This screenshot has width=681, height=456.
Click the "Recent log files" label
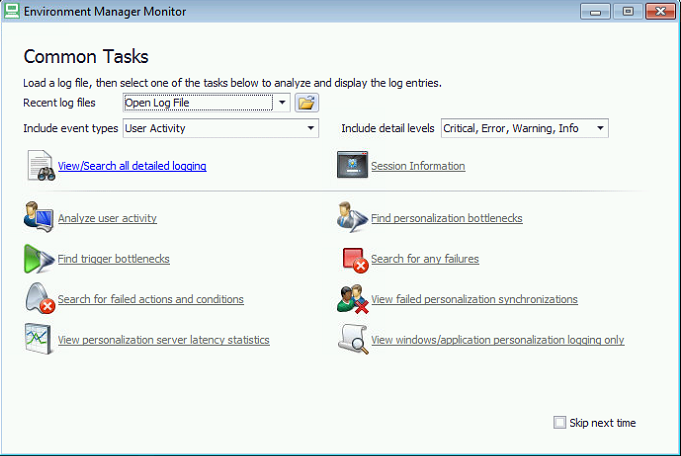click(59, 103)
